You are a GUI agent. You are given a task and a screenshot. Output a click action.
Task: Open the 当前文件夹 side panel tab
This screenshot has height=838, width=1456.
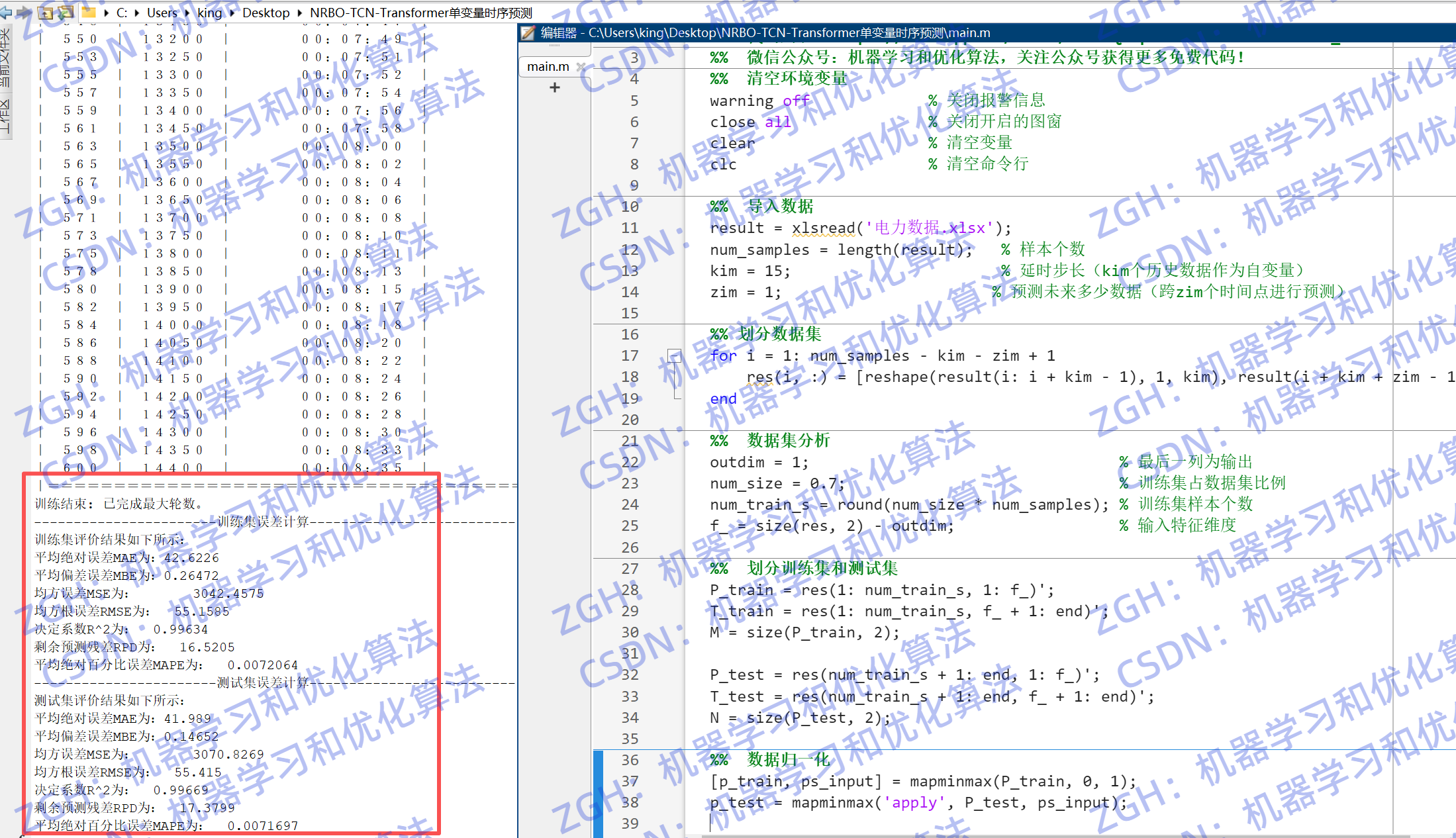click(x=5, y=60)
